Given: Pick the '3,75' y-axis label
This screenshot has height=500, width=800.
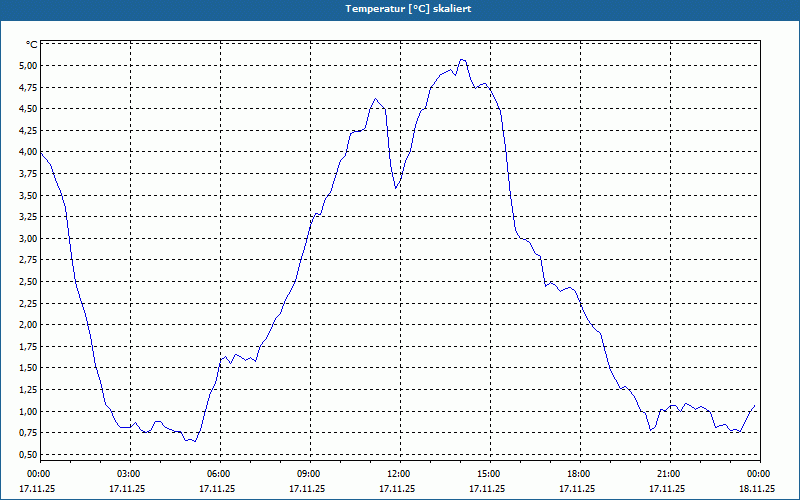Looking at the screenshot, I should [x=28, y=173].
